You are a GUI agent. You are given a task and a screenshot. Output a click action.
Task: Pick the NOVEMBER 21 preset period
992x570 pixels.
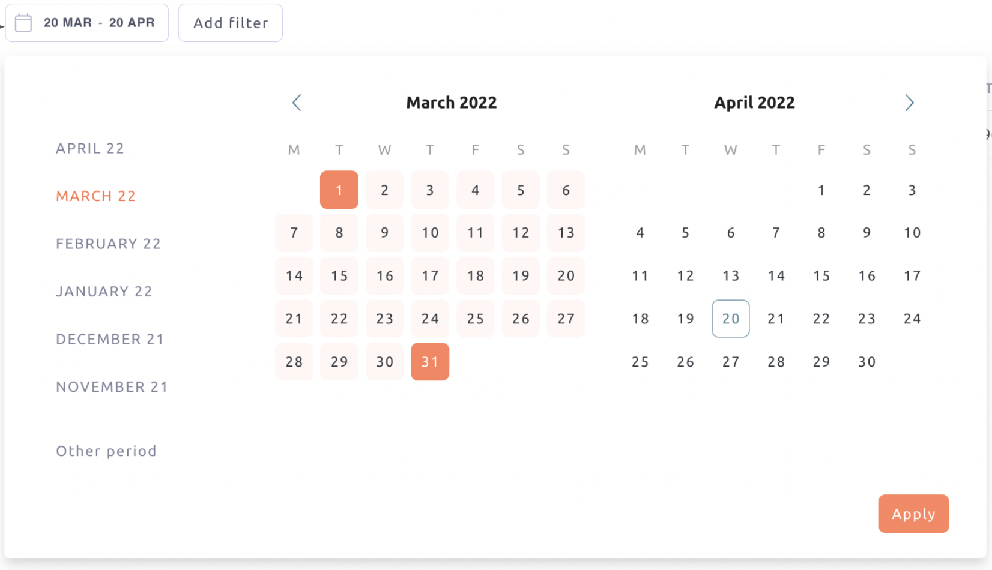tap(111, 387)
